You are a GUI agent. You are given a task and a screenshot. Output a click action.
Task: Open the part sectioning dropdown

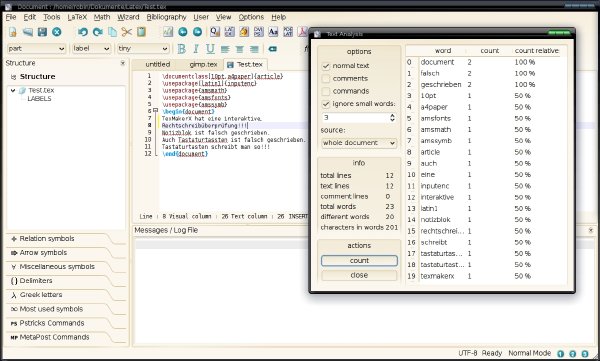pos(36,49)
